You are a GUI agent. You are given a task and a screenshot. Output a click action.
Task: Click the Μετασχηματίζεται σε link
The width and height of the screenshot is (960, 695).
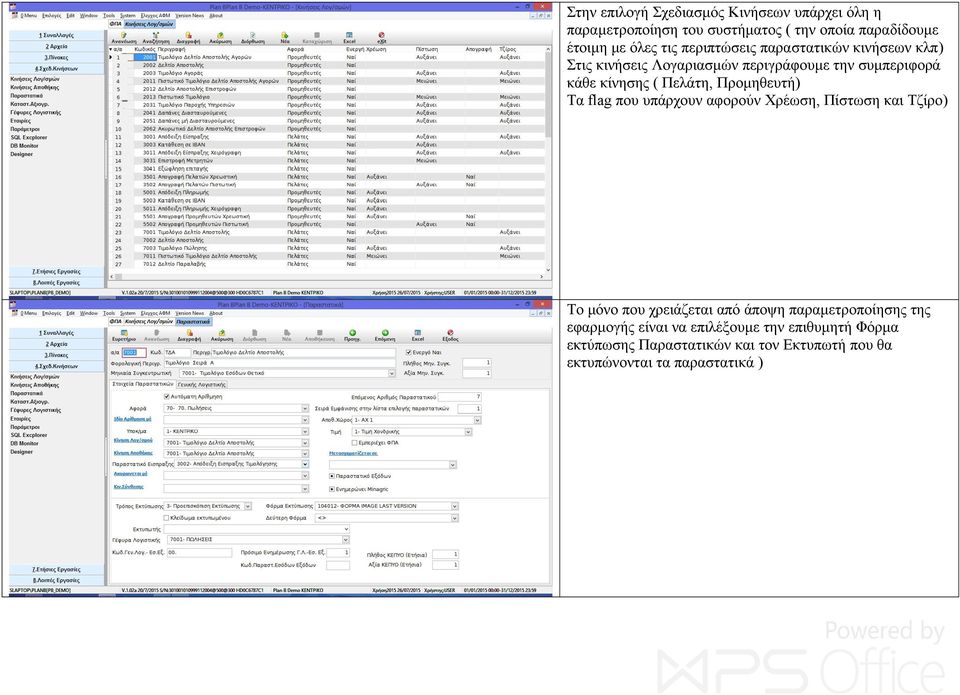353,453
